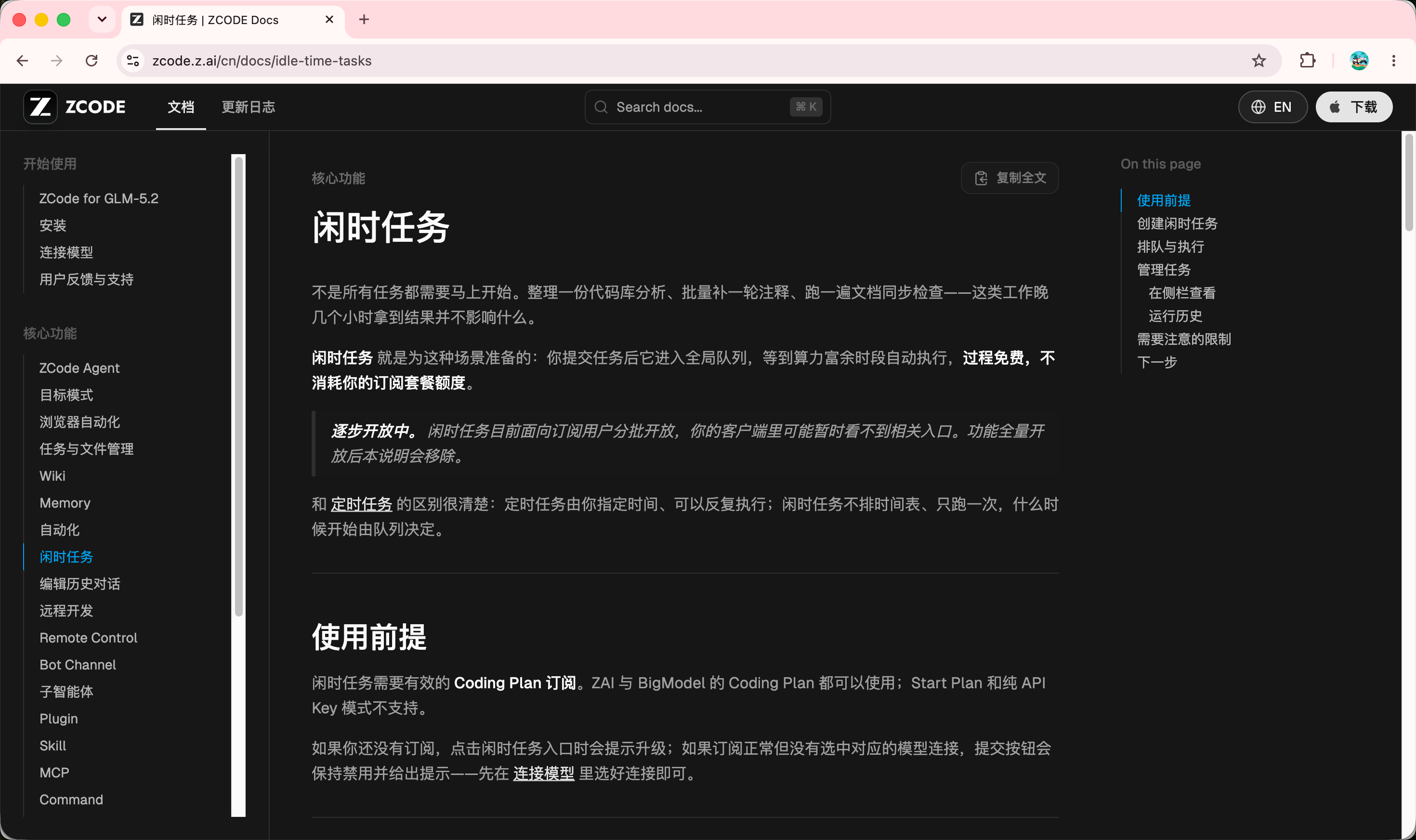Open the 更新日志 navigation tab
Screen dimensions: 1416x840
tap(249, 107)
